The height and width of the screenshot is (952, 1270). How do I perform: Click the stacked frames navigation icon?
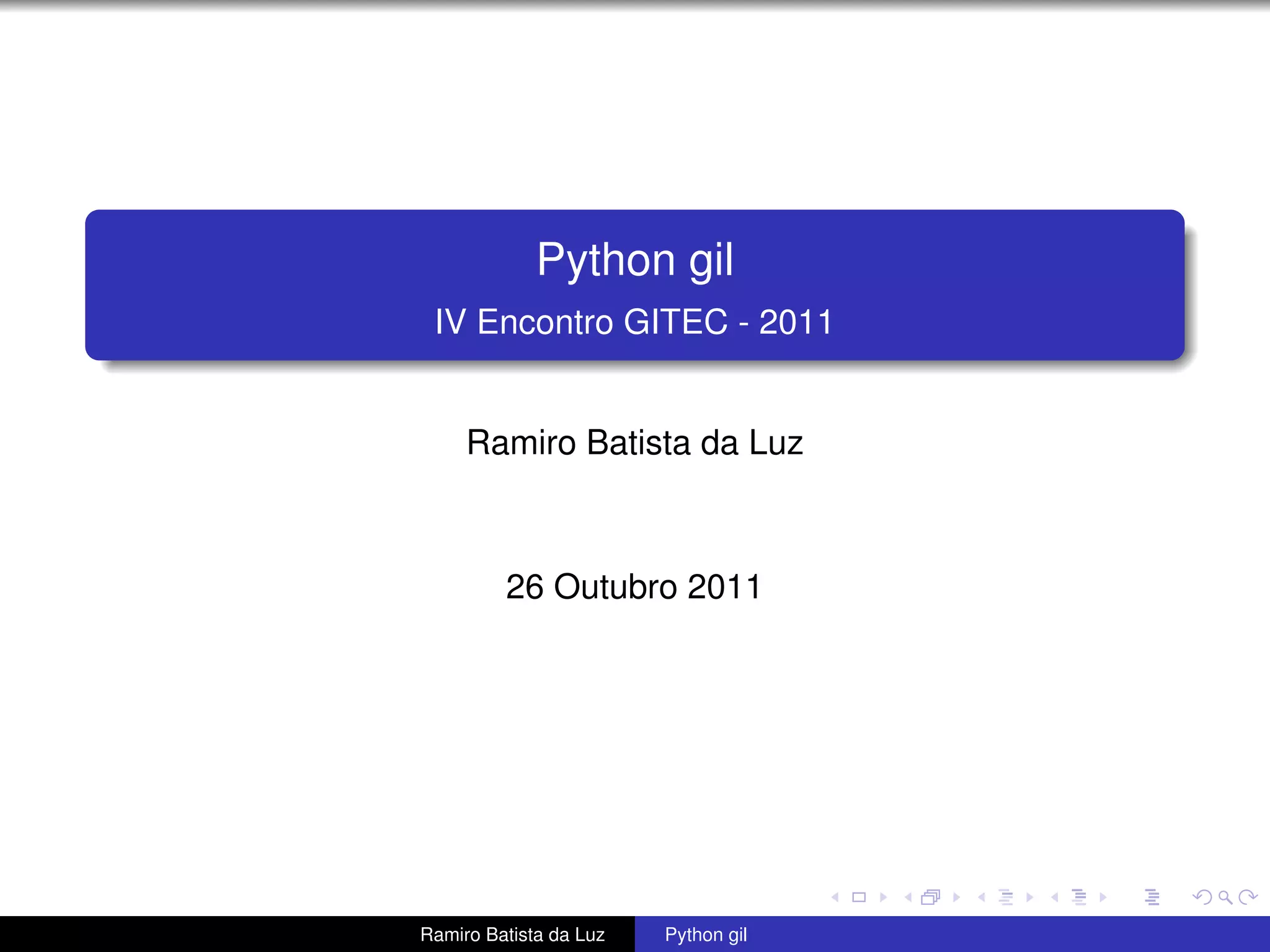[x=931, y=897]
